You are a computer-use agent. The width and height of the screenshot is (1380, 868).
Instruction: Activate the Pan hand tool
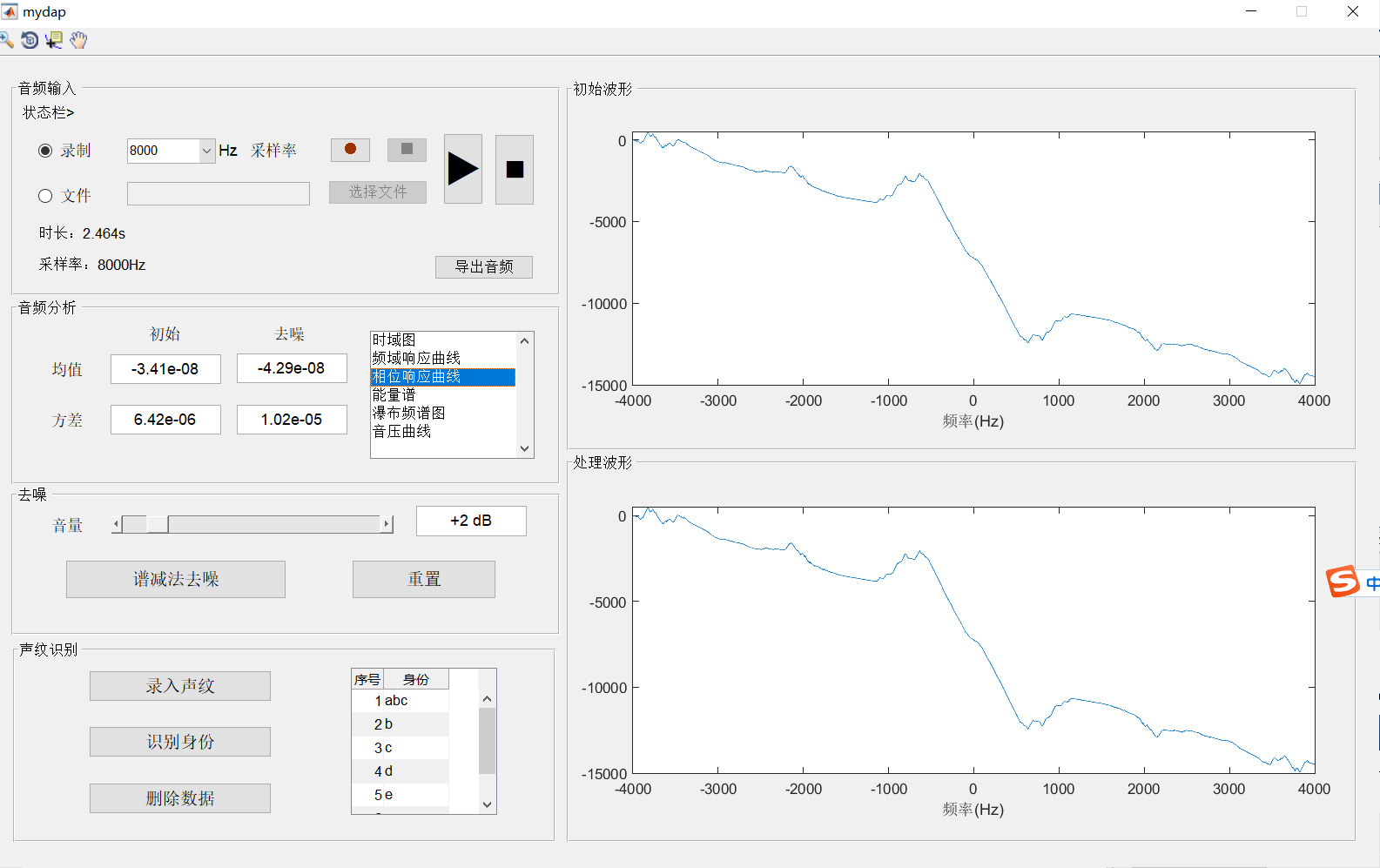point(78,40)
